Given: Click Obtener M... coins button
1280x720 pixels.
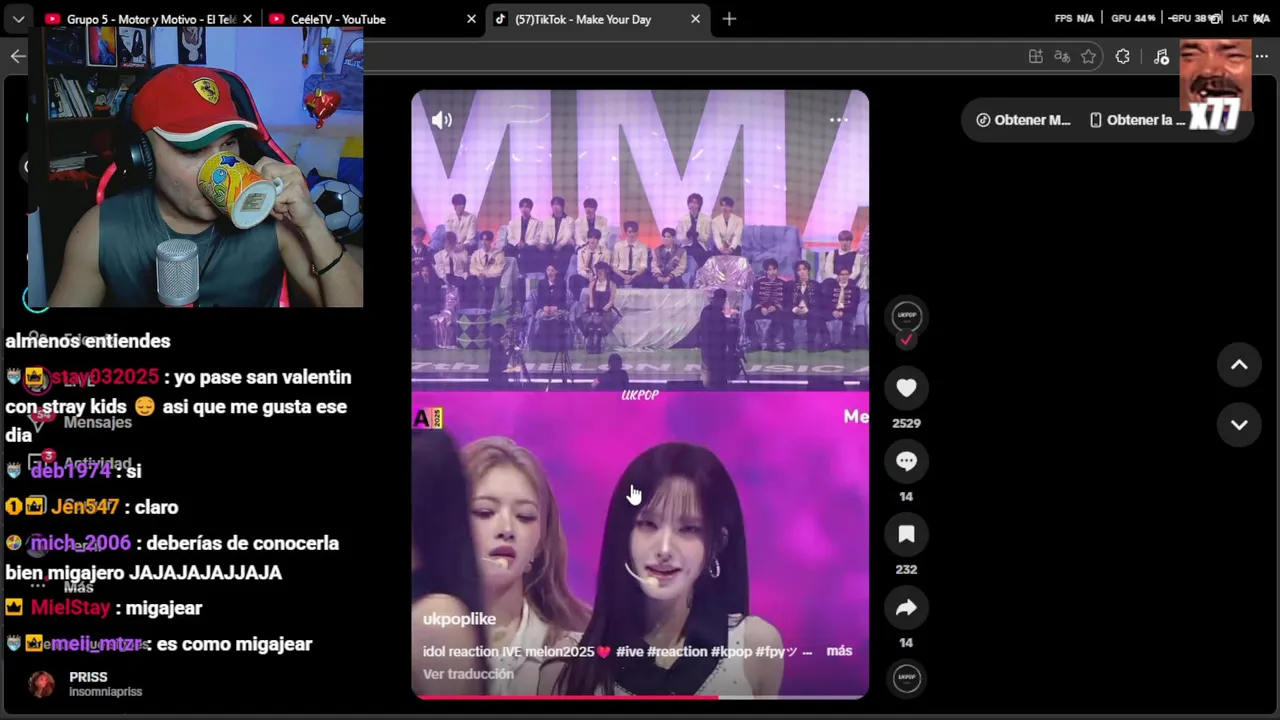Looking at the screenshot, I should click(1023, 120).
